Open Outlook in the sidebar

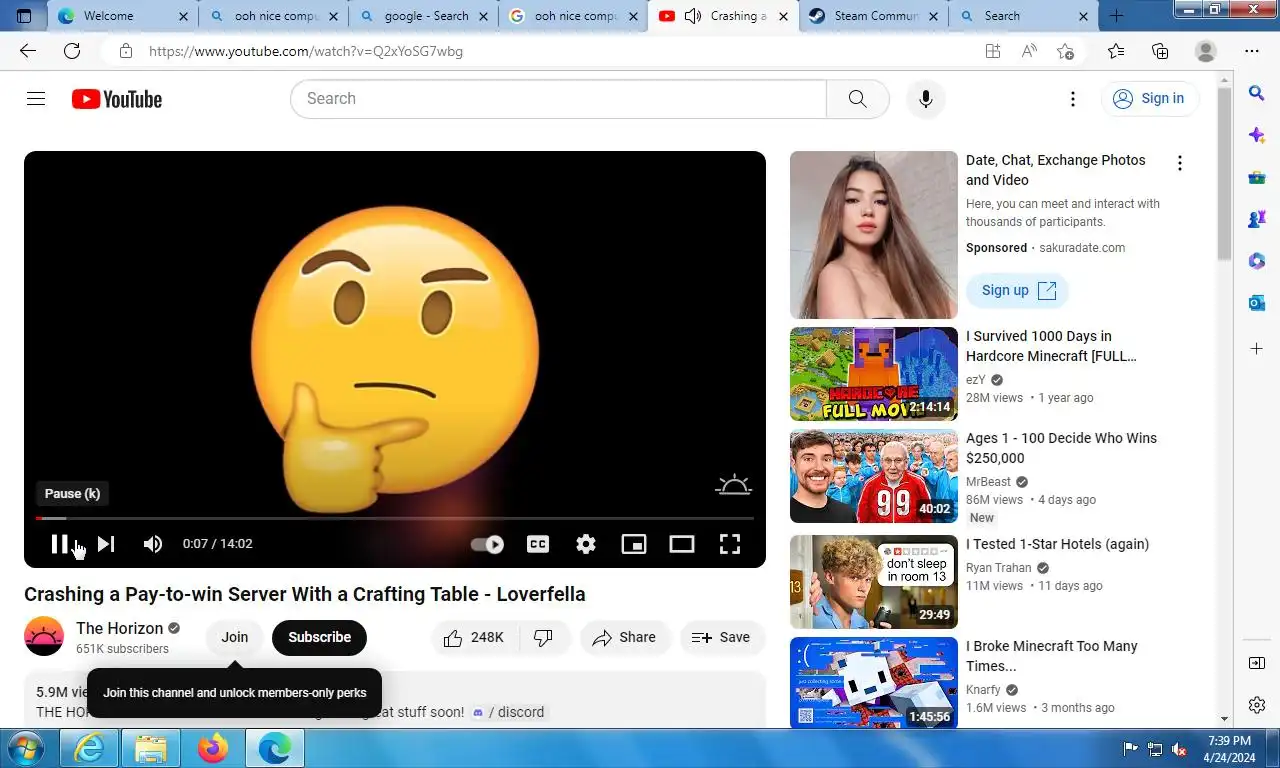coord(1257,303)
